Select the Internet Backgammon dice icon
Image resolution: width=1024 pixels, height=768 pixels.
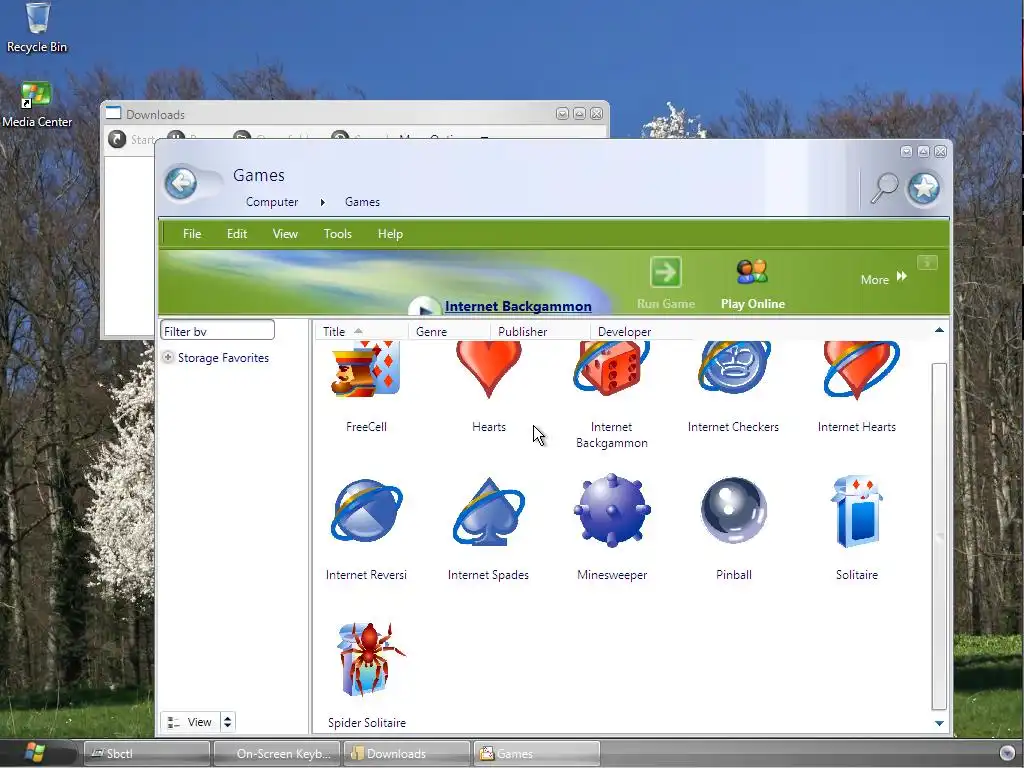tap(611, 369)
